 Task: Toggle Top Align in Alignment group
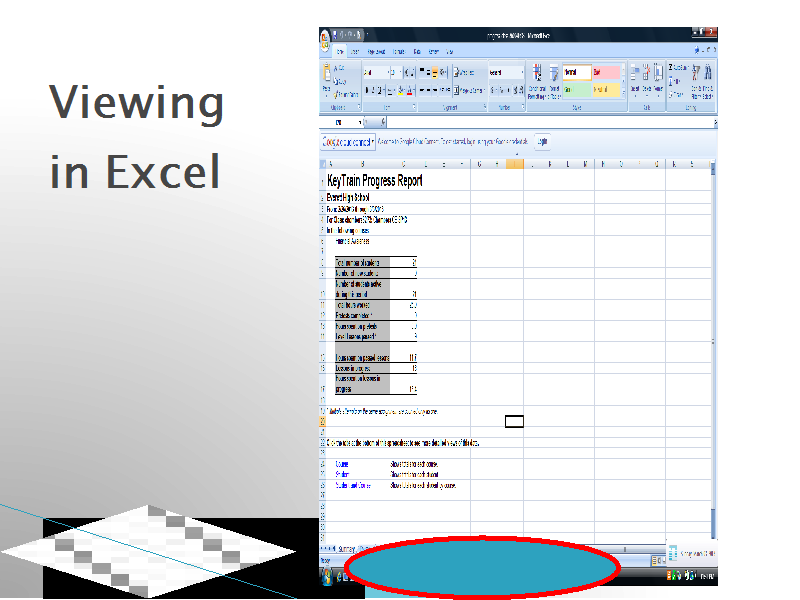422,72
